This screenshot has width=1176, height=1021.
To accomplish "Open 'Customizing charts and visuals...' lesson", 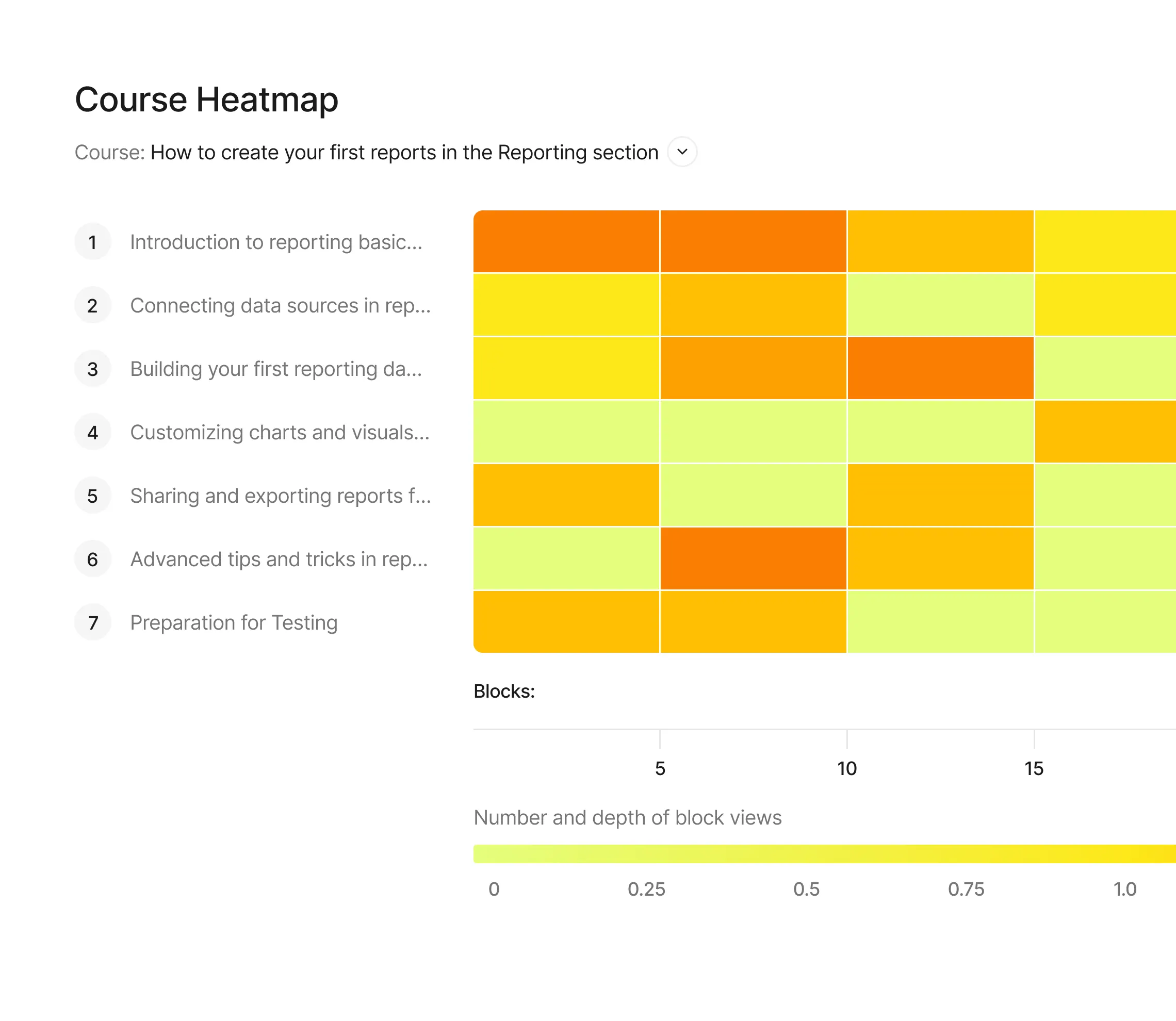I will (x=280, y=433).
